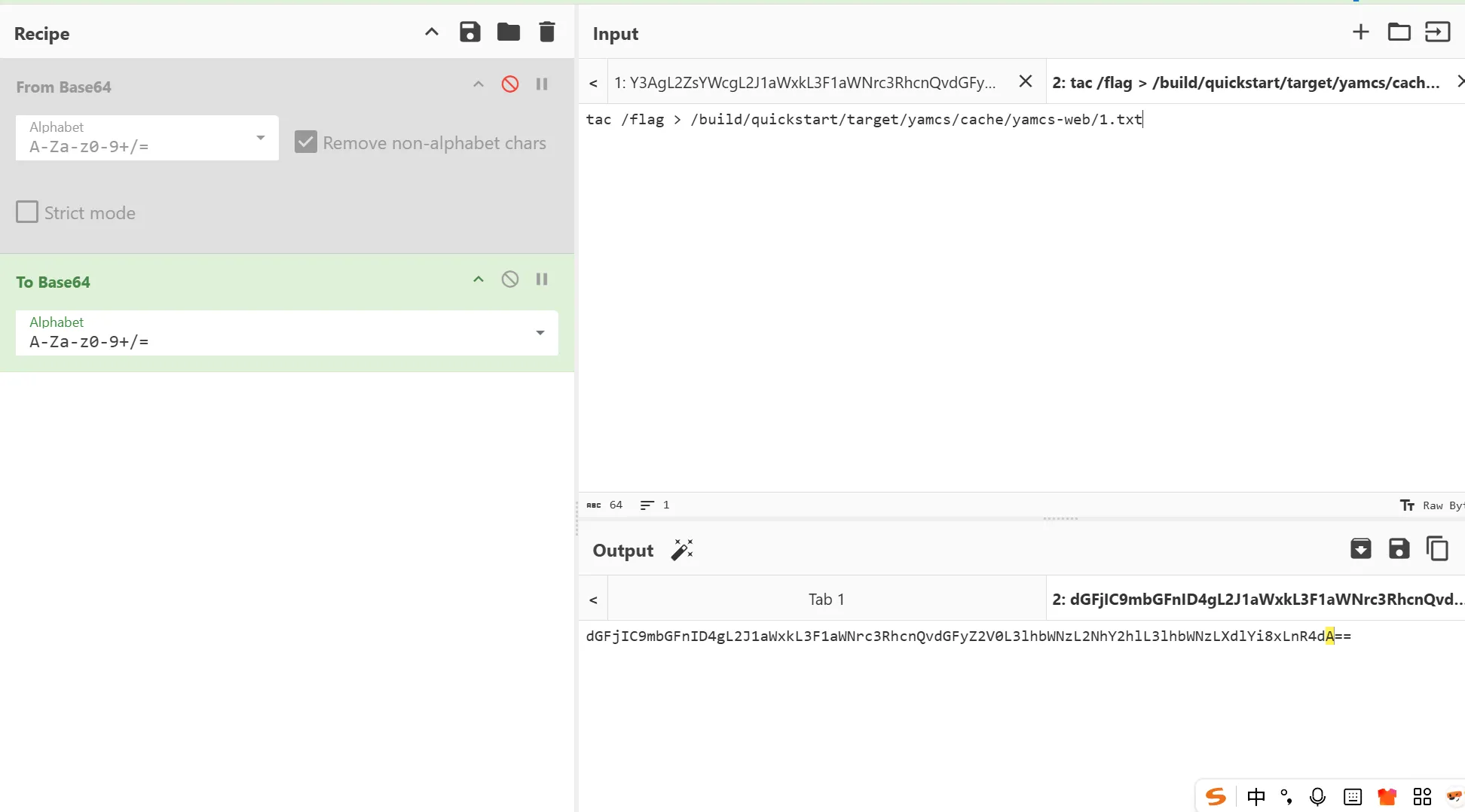The height and width of the screenshot is (812, 1465).
Task: Re-enable the disabled From Base64 operation
Action: click(510, 84)
